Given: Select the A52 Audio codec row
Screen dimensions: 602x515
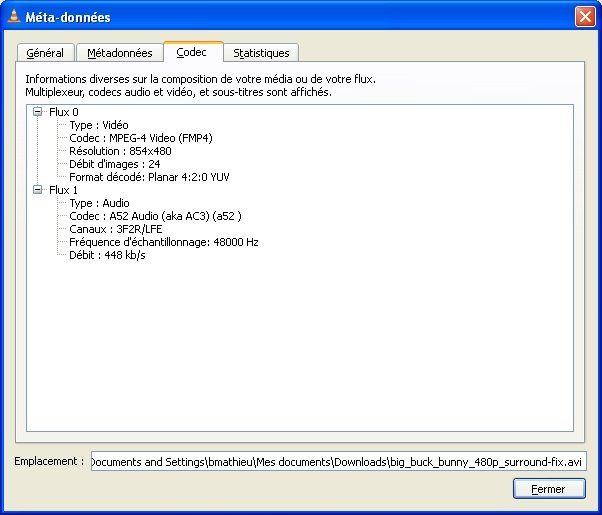Looking at the screenshot, I should pyautogui.click(x=155, y=216).
